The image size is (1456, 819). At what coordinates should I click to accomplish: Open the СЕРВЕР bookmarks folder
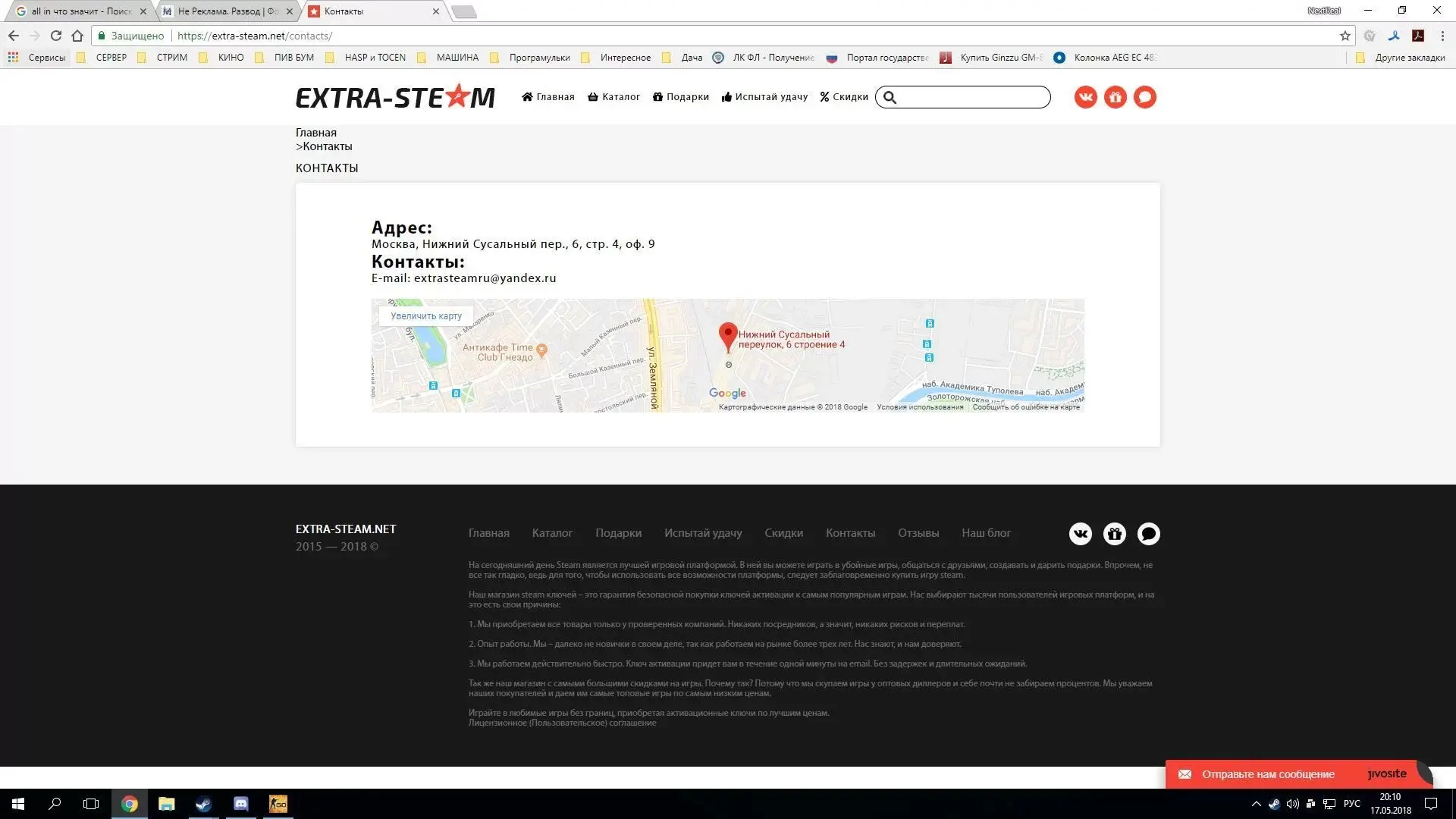coord(102,57)
